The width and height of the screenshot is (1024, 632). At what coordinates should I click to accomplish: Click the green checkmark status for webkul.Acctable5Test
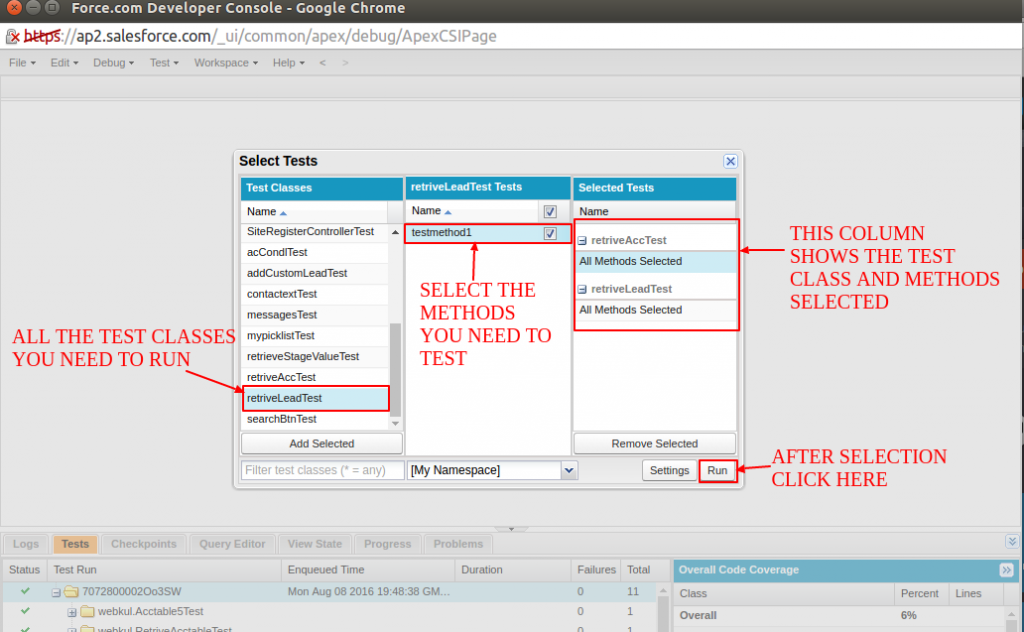[x=25, y=611]
